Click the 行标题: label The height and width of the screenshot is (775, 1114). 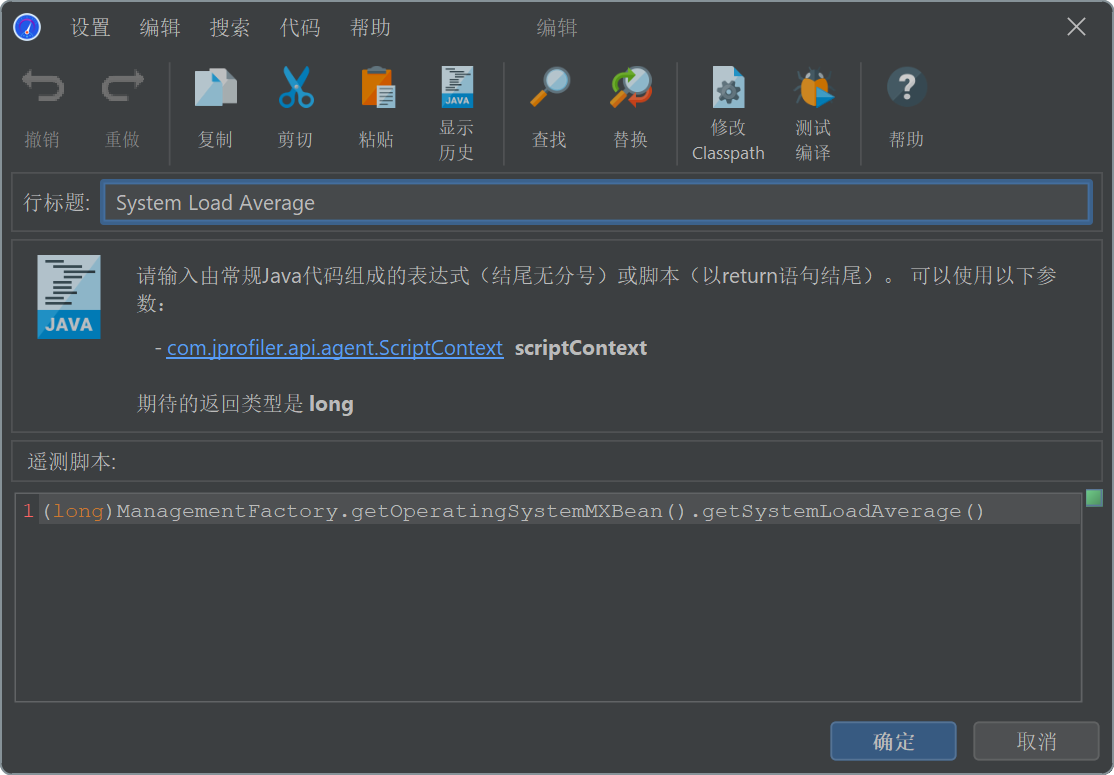57,202
